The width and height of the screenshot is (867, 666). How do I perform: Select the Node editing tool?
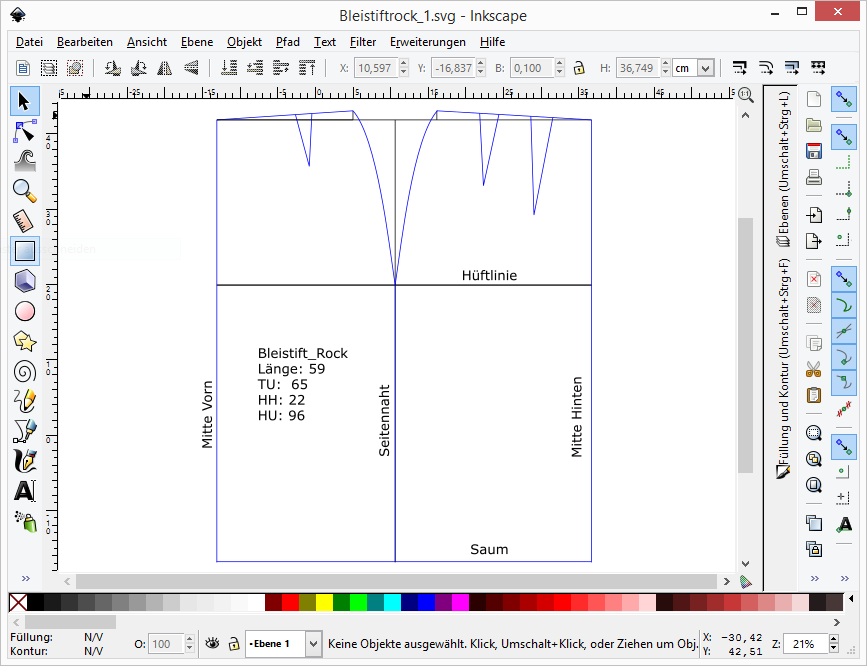pyautogui.click(x=25, y=130)
